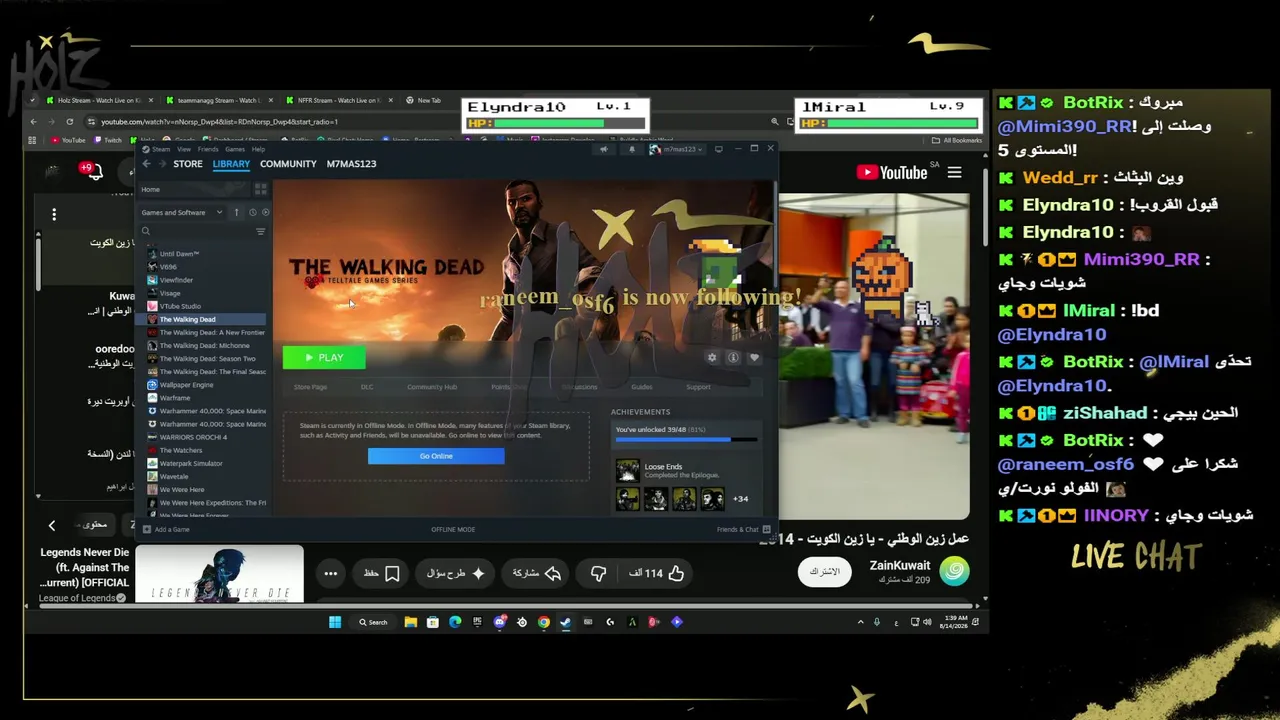
Task: Select The Walking Dead: Season Two
Action: 206,358
